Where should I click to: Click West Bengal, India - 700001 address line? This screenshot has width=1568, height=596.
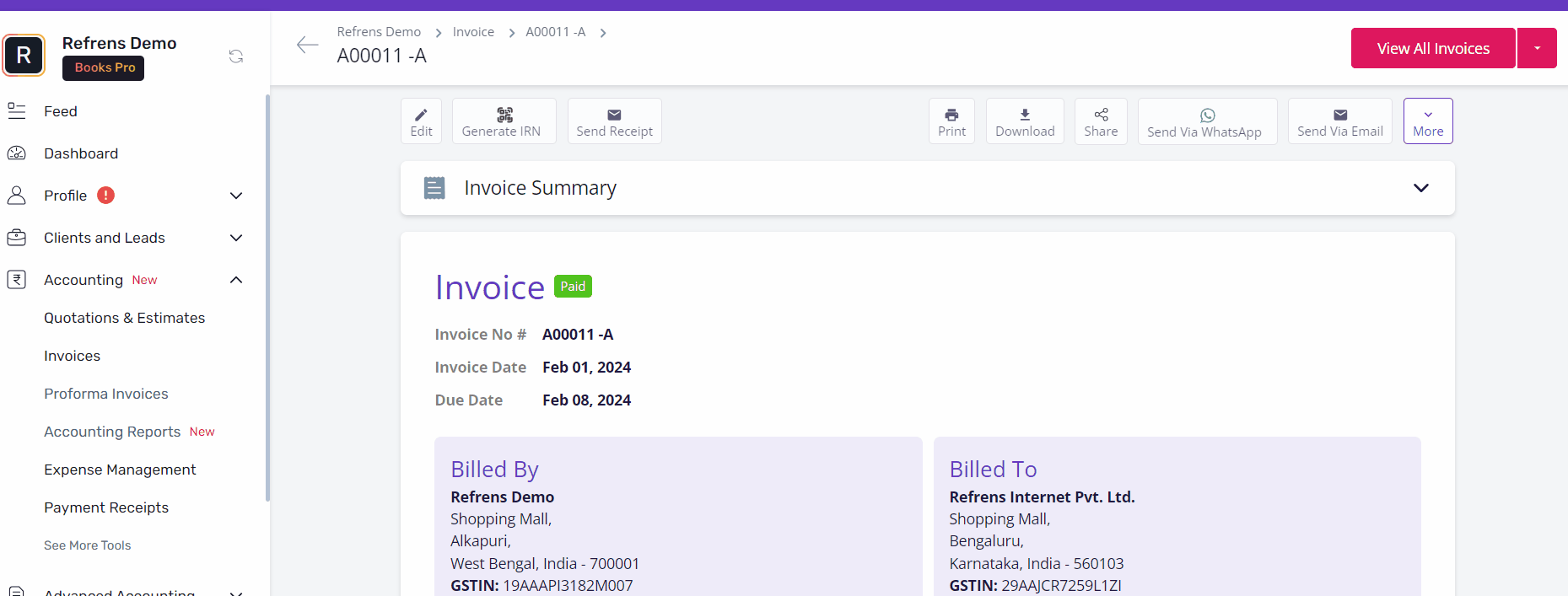[545, 564]
